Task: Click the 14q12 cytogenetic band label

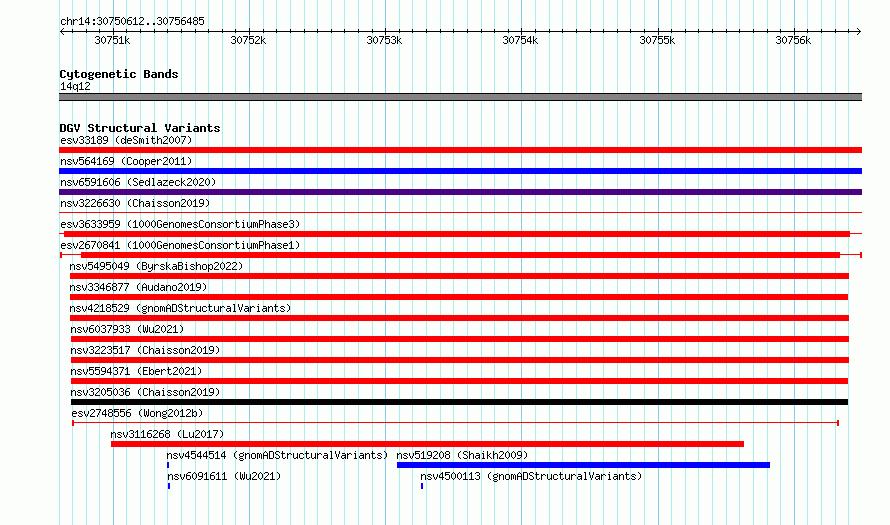Action: [x=75, y=86]
